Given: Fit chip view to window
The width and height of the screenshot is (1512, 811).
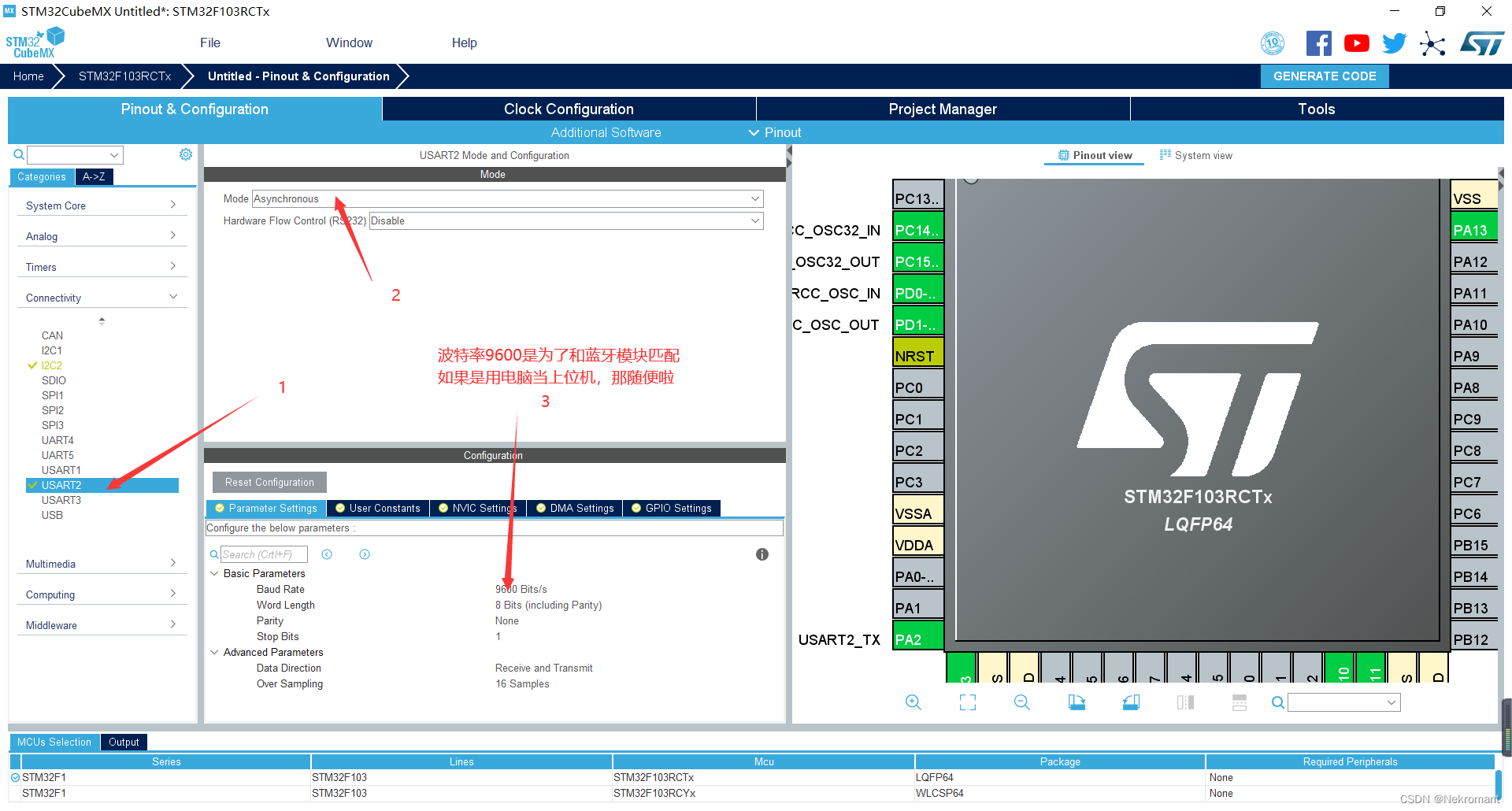Looking at the screenshot, I should coord(968,702).
